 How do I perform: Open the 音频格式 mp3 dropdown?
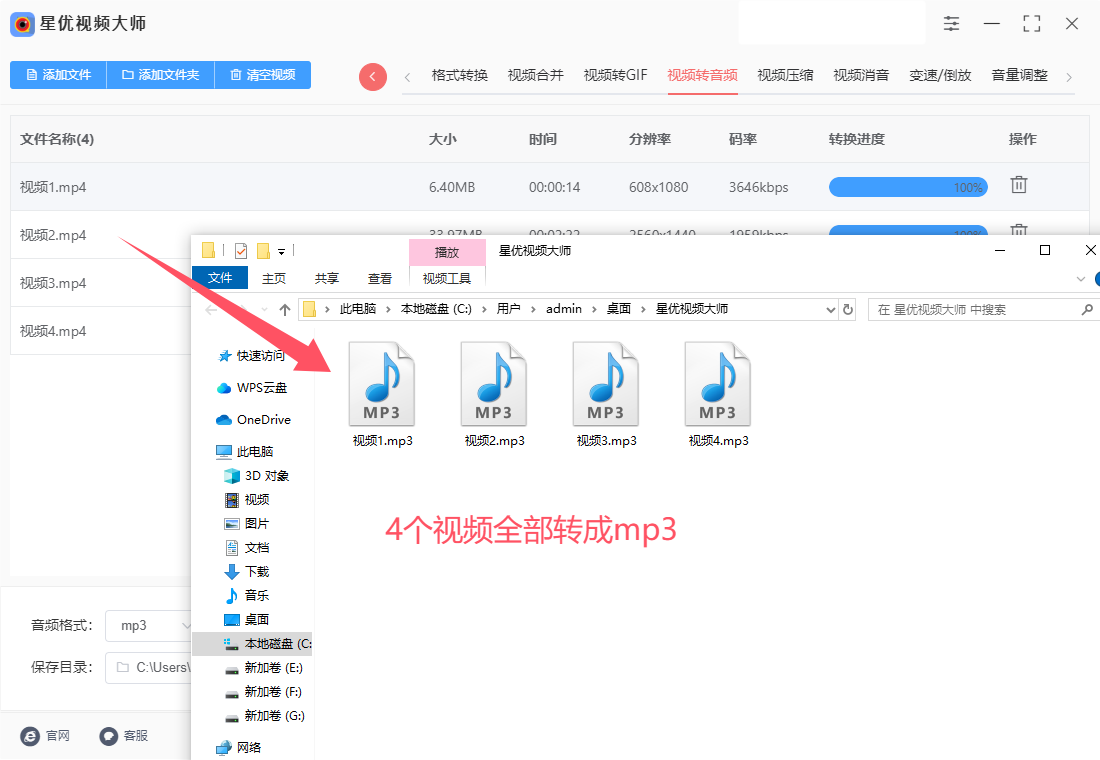pos(148,625)
